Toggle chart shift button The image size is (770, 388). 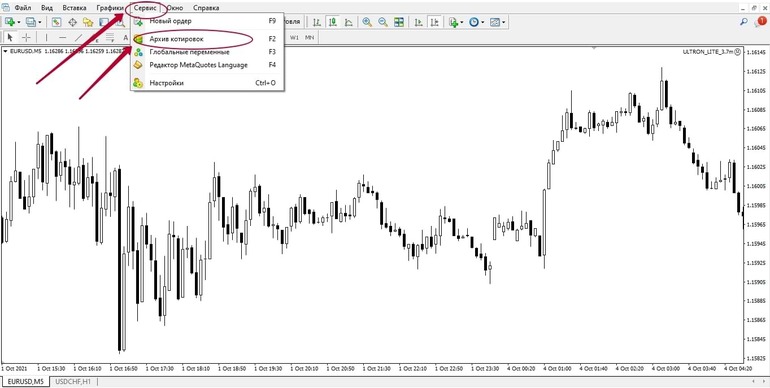click(434, 22)
